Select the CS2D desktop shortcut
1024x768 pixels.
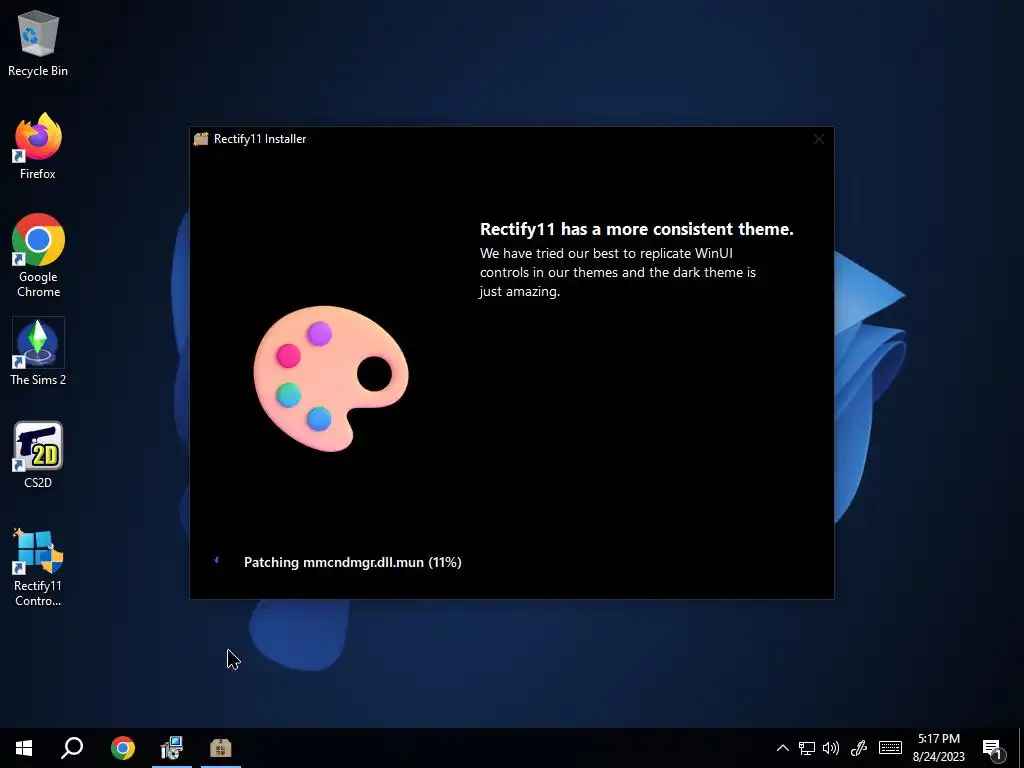click(x=38, y=455)
